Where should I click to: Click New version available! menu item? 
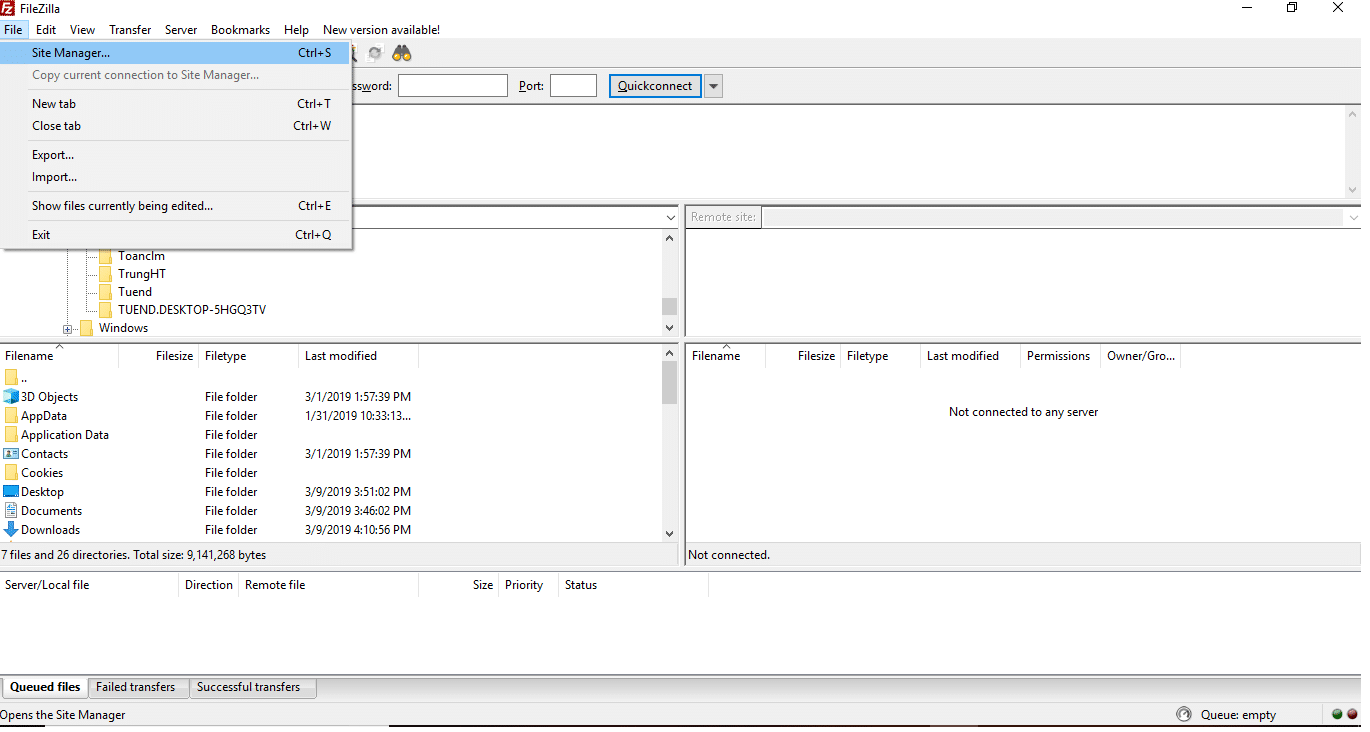click(381, 30)
